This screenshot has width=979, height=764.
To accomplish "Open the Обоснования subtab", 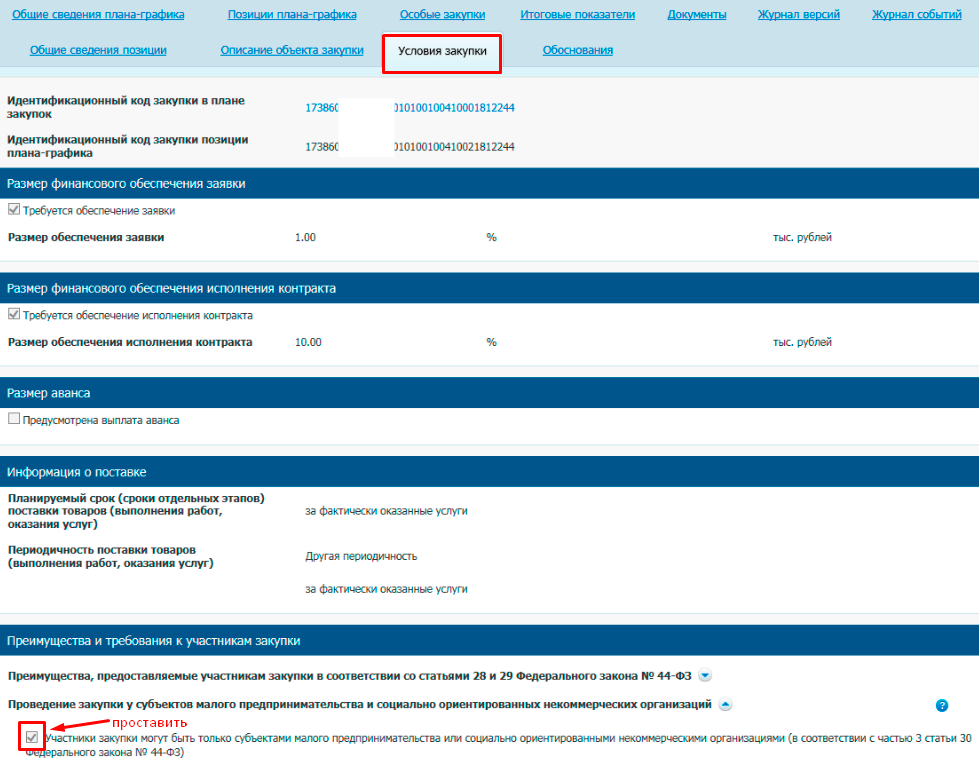I will (x=577, y=50).
